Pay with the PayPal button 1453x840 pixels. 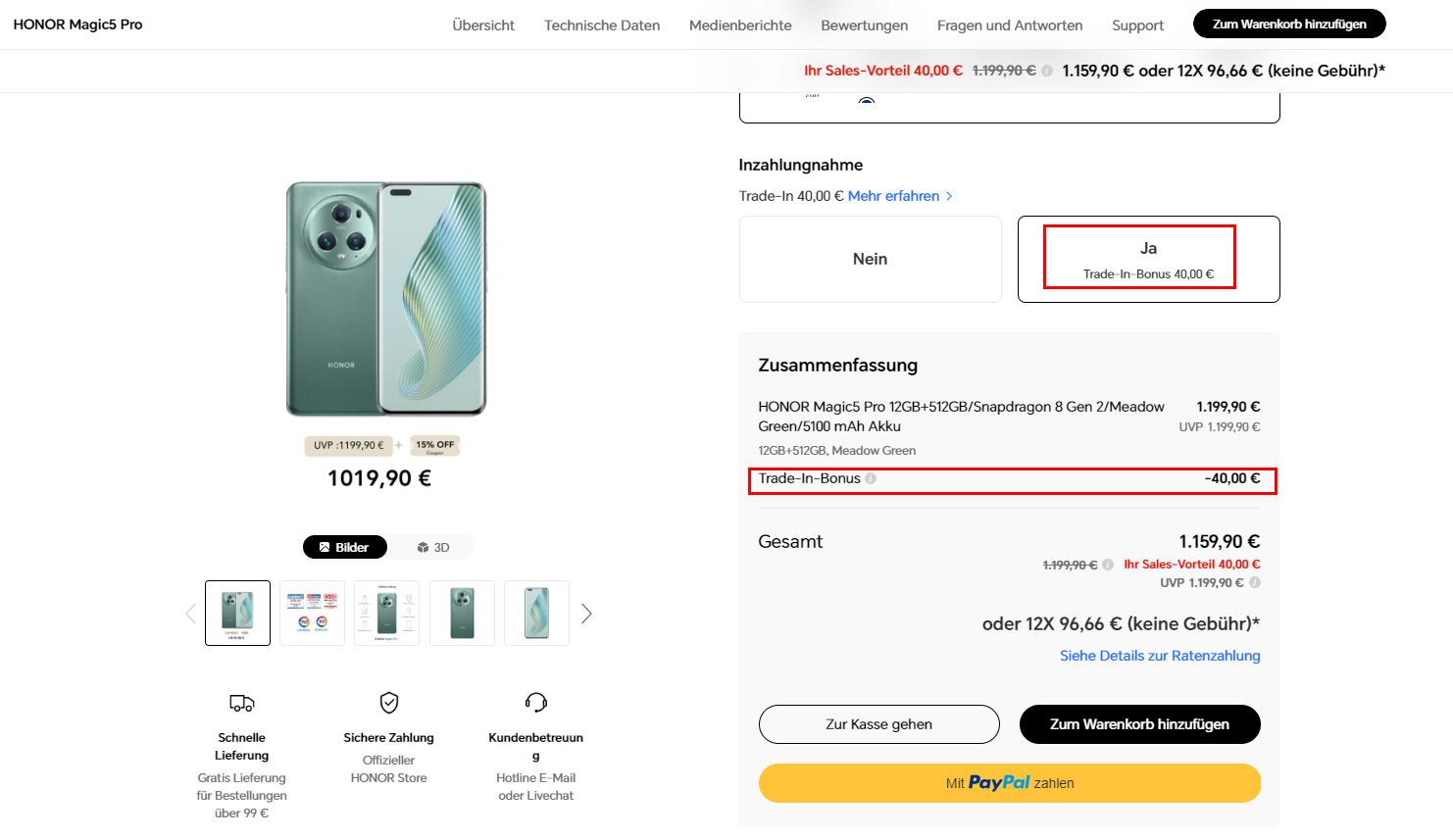(x=1009, y=783)
